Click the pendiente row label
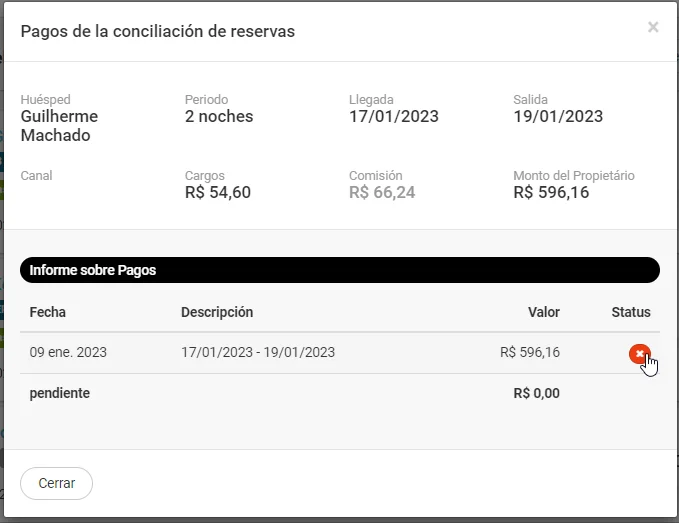679x523 pixels. (60, 393)
